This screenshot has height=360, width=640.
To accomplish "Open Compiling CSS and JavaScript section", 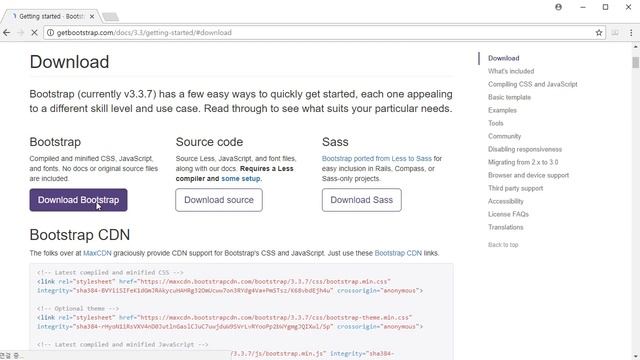I will click(x=533, y=84).
